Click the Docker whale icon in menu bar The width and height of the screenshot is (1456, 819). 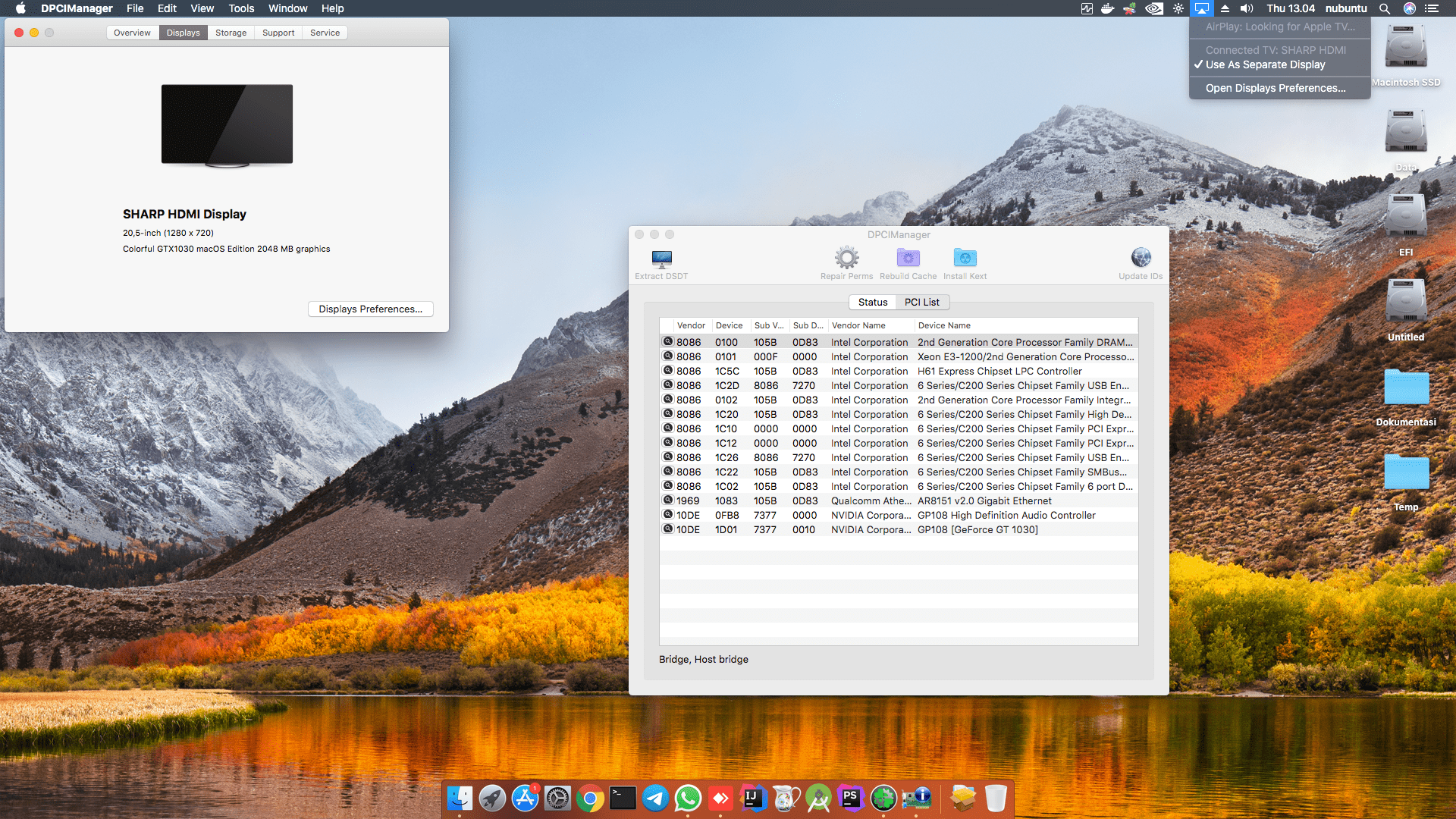tap(1107, 8)
